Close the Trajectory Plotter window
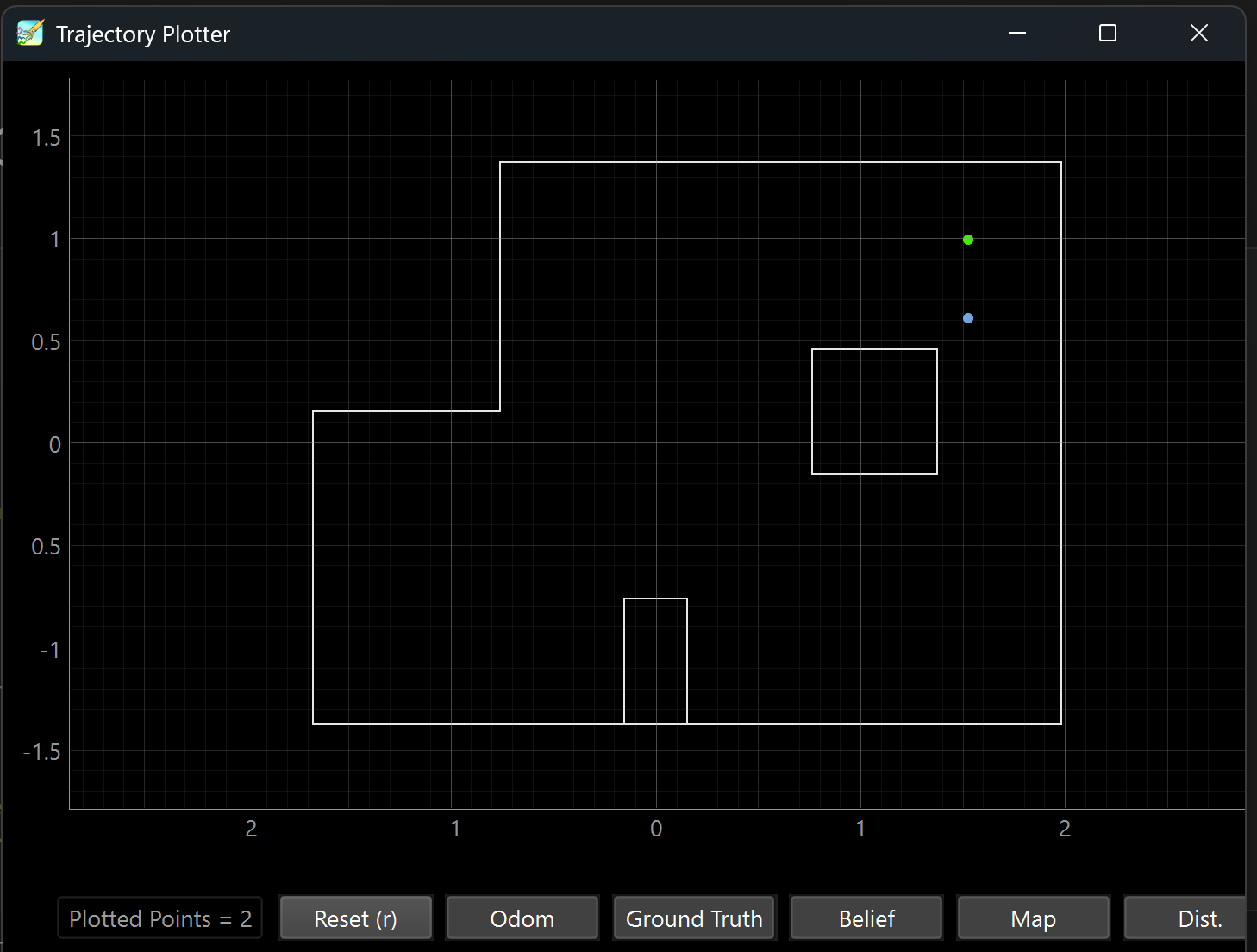 [x=1199, y=33]
